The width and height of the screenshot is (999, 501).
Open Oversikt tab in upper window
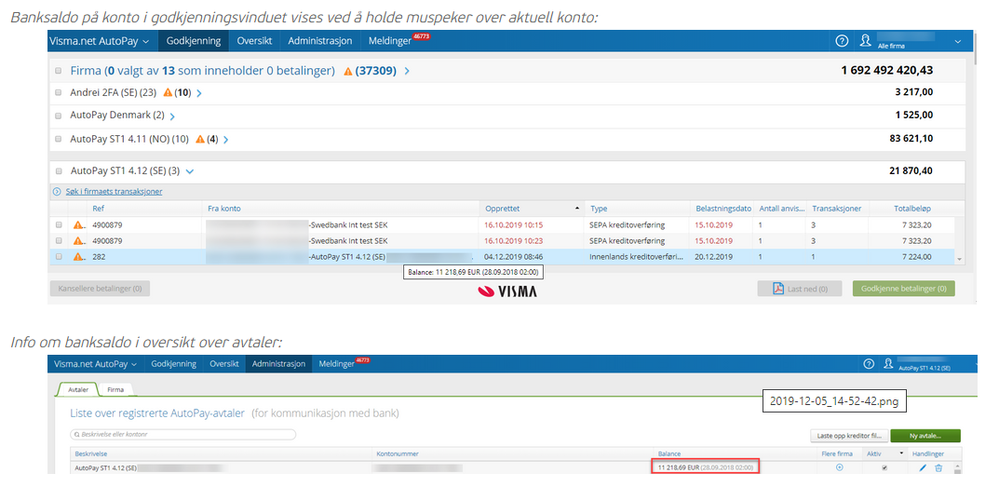click(x=254, y=41)
